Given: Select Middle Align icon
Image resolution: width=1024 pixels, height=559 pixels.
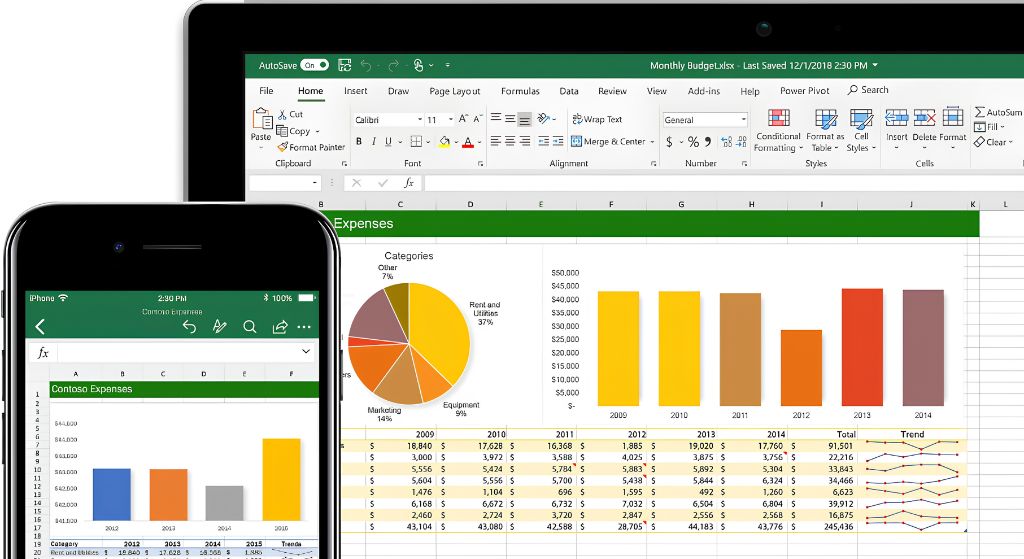Looking at the screenshot, I should [510, 119].
